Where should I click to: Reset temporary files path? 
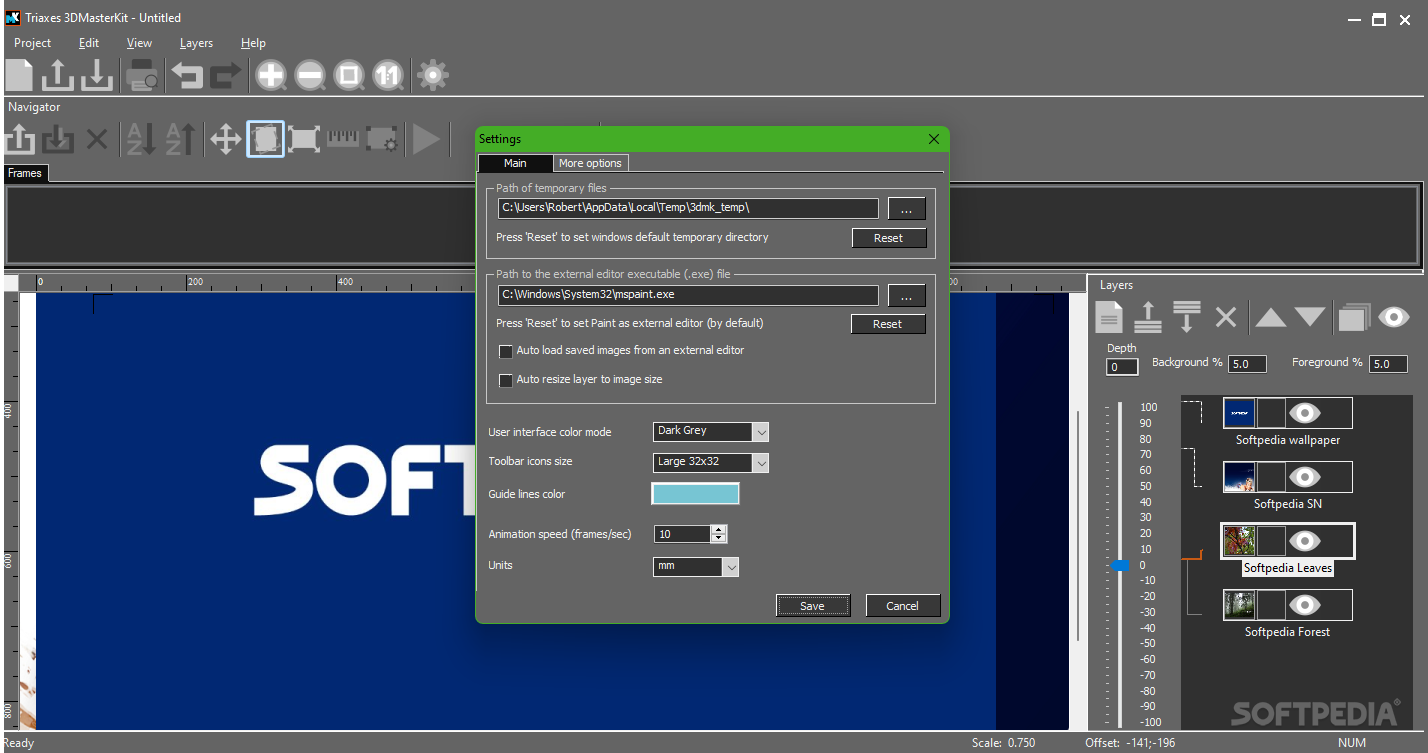coord(888,238)
